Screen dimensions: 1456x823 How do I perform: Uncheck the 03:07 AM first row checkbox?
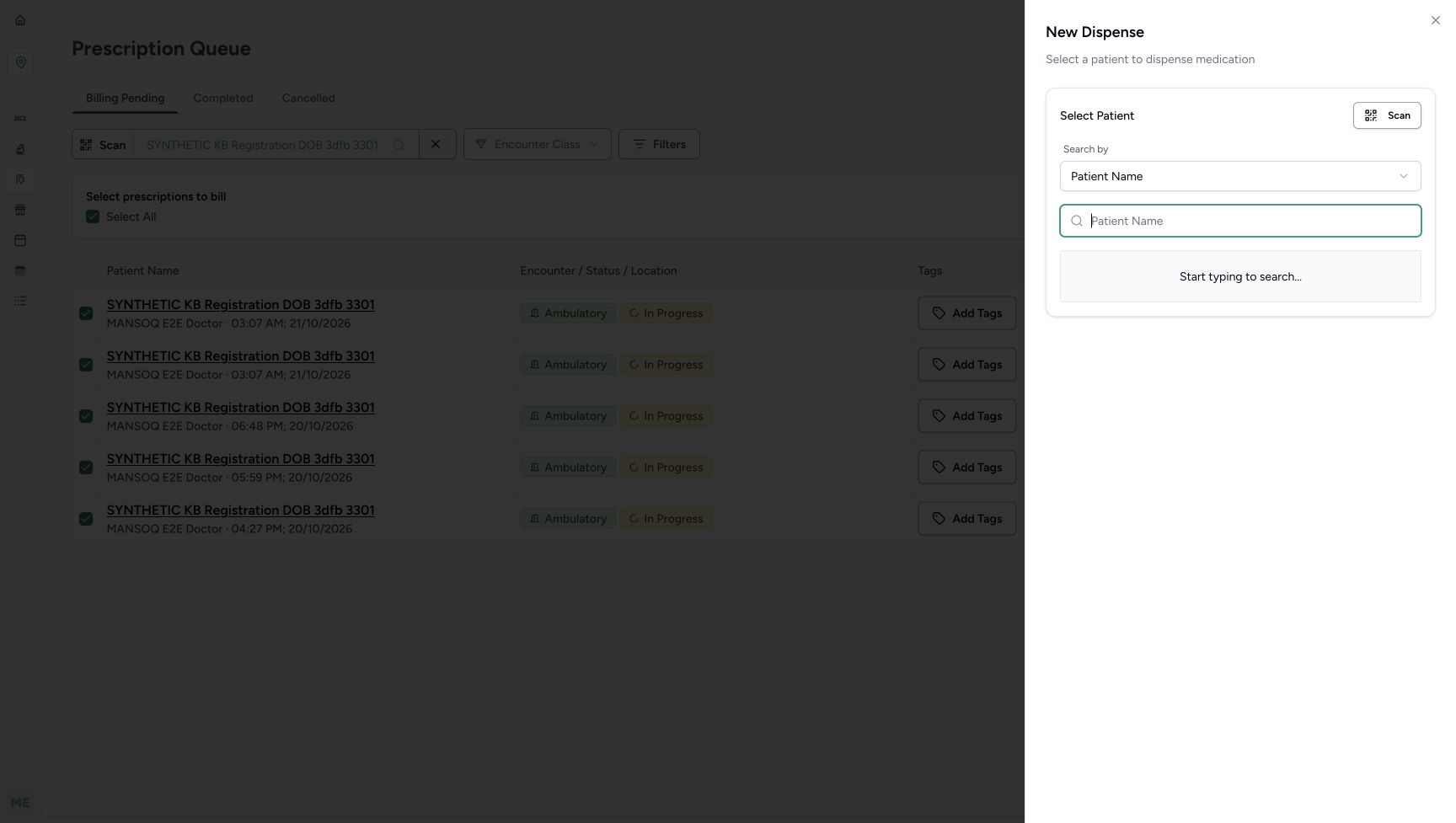[x=86, y=313]
